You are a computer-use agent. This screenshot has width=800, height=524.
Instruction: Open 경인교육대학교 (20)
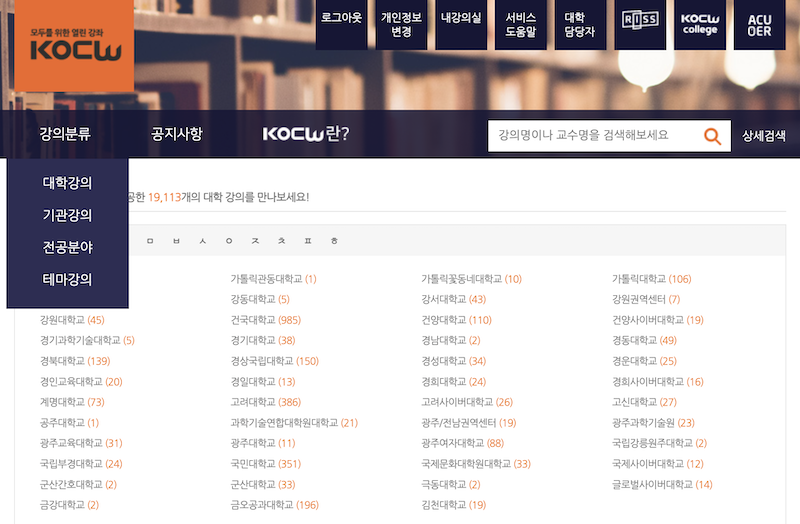[x=81, y=382]
